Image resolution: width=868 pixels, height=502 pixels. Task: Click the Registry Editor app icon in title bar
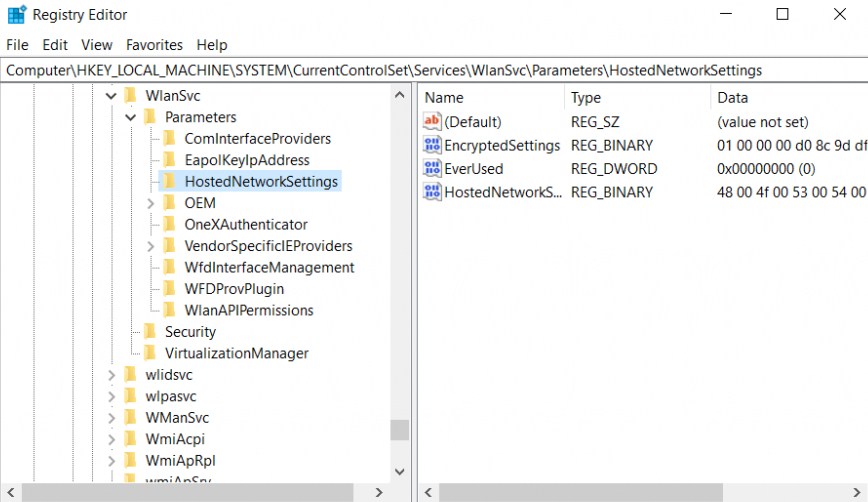click(16, 14)
